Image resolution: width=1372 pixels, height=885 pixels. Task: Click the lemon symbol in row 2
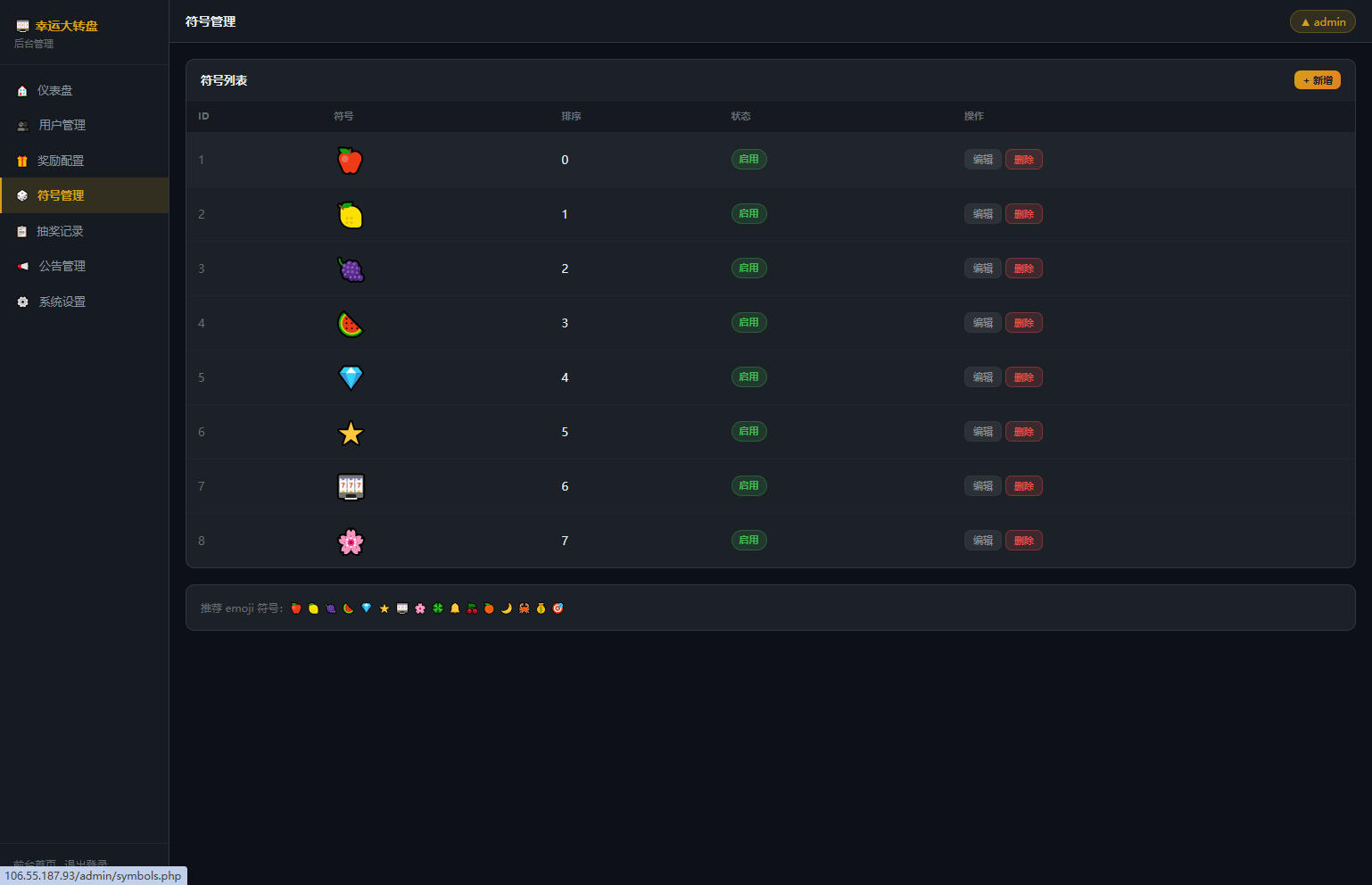coord(351,215)
